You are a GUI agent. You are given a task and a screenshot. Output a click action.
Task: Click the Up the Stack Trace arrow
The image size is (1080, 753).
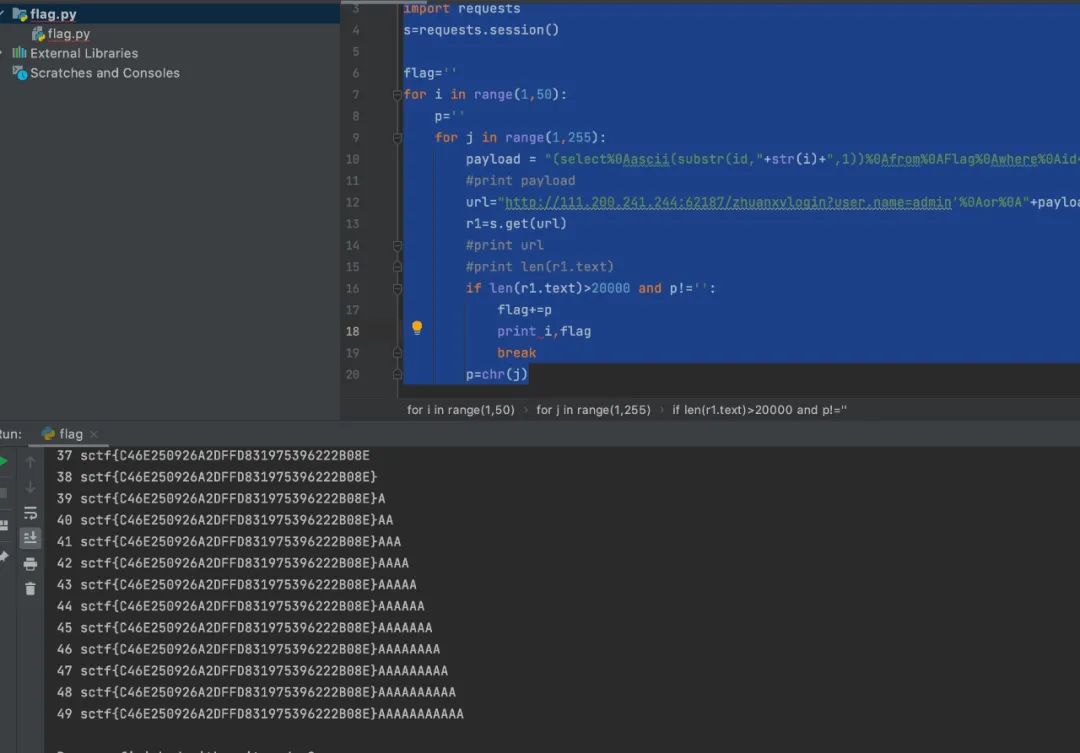(30, 462)
